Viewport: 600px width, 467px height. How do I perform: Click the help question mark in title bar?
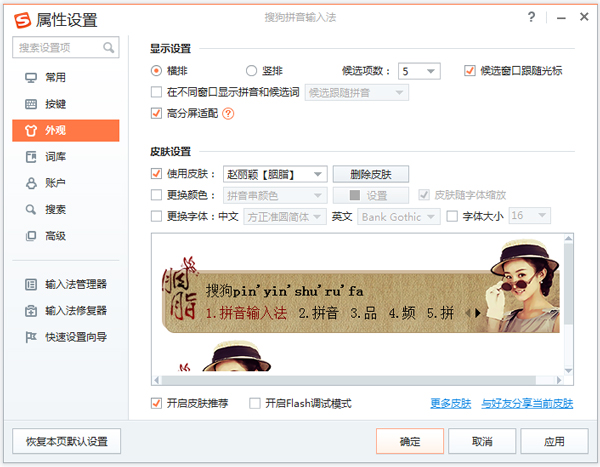[531, 17]
